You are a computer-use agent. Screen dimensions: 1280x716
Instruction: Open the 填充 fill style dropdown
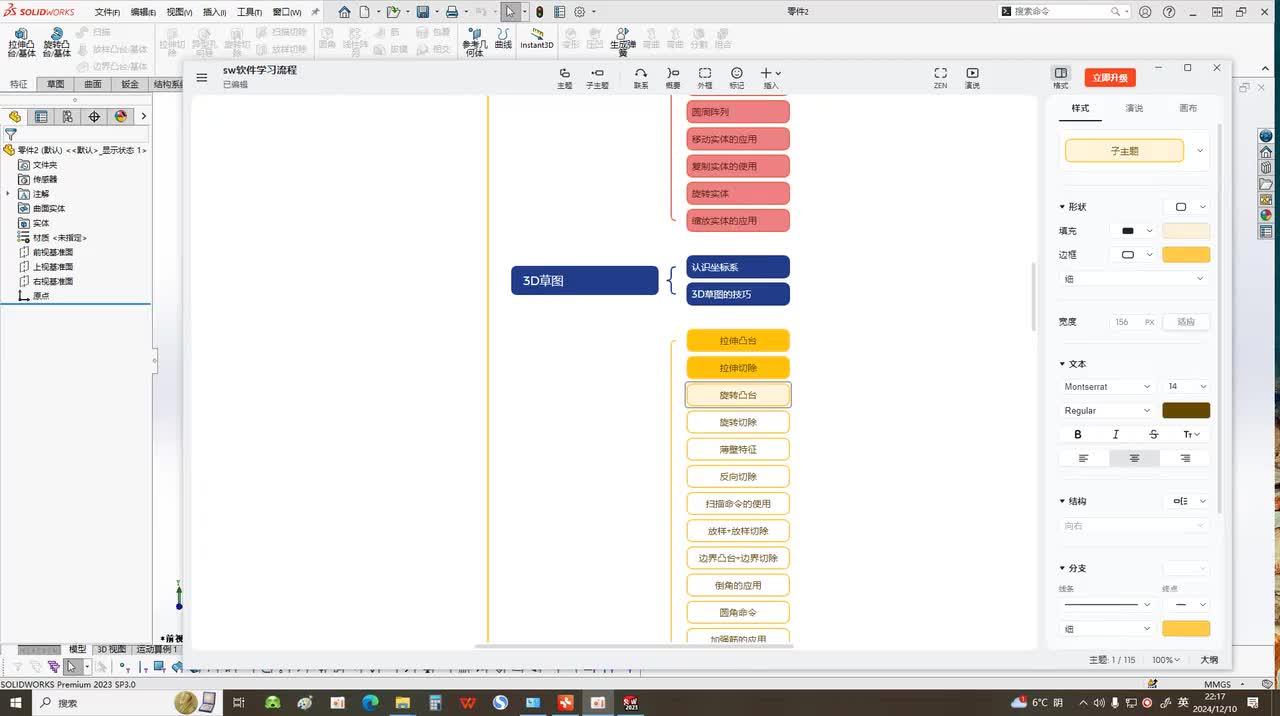[1134, 231]
